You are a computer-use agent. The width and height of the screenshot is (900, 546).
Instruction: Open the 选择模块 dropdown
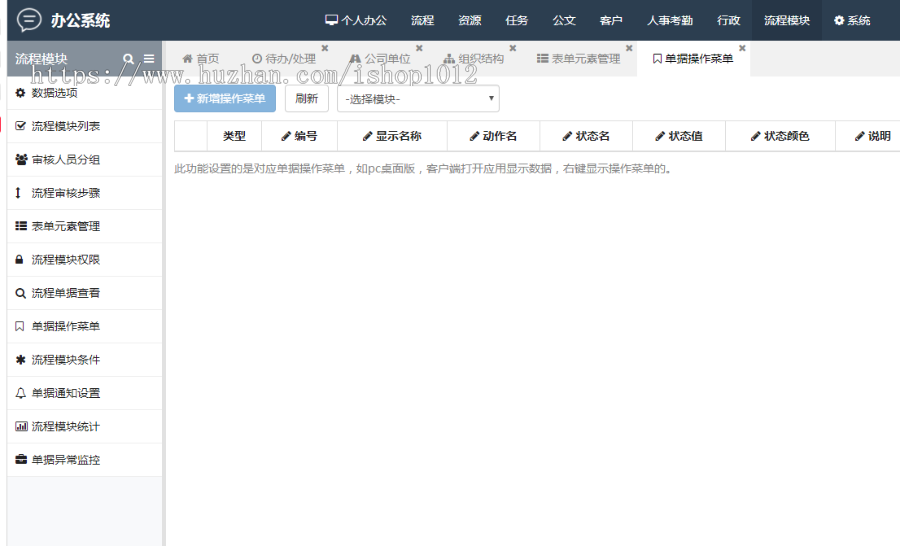pos(418,99)
